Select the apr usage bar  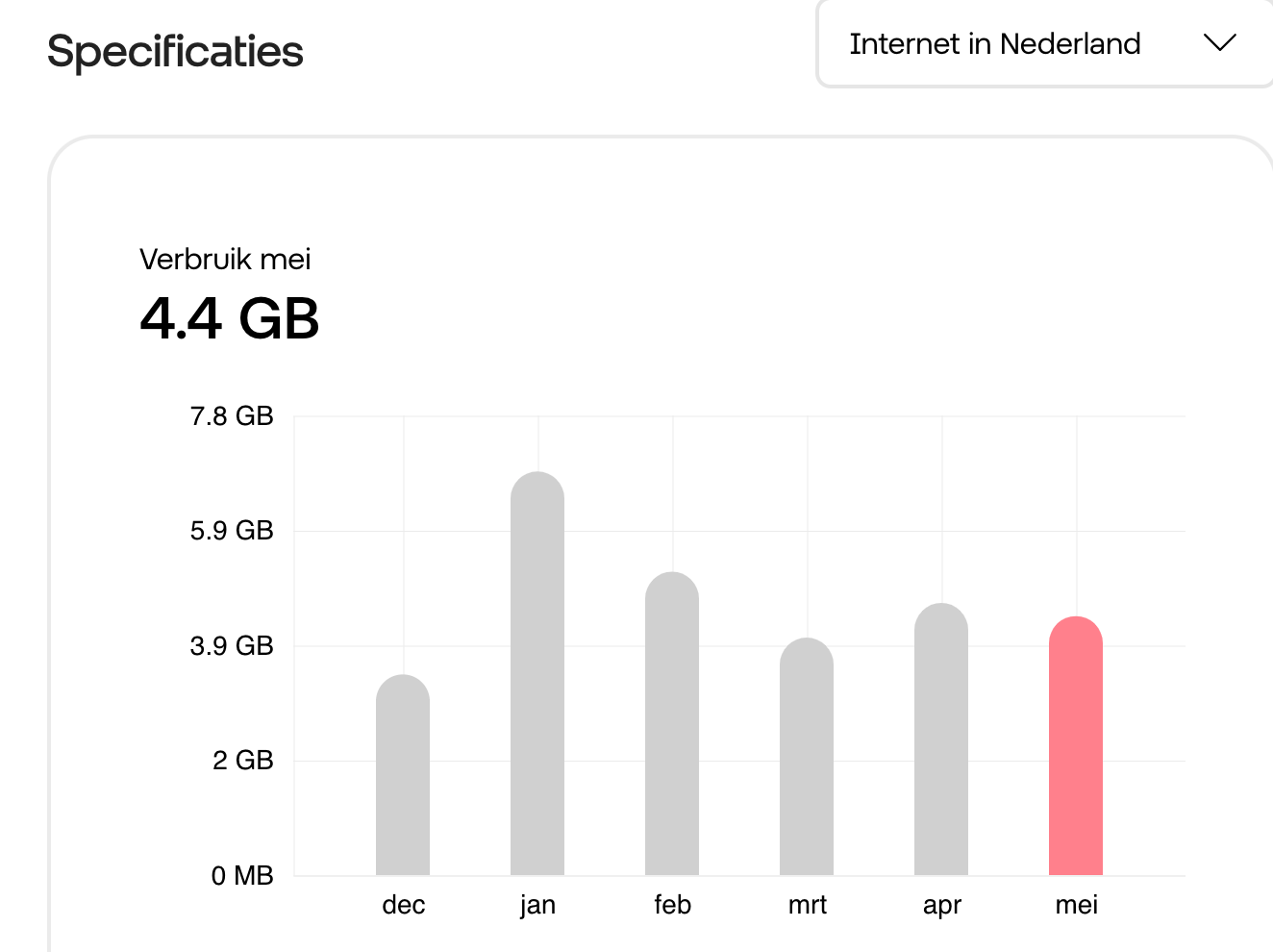941,739
